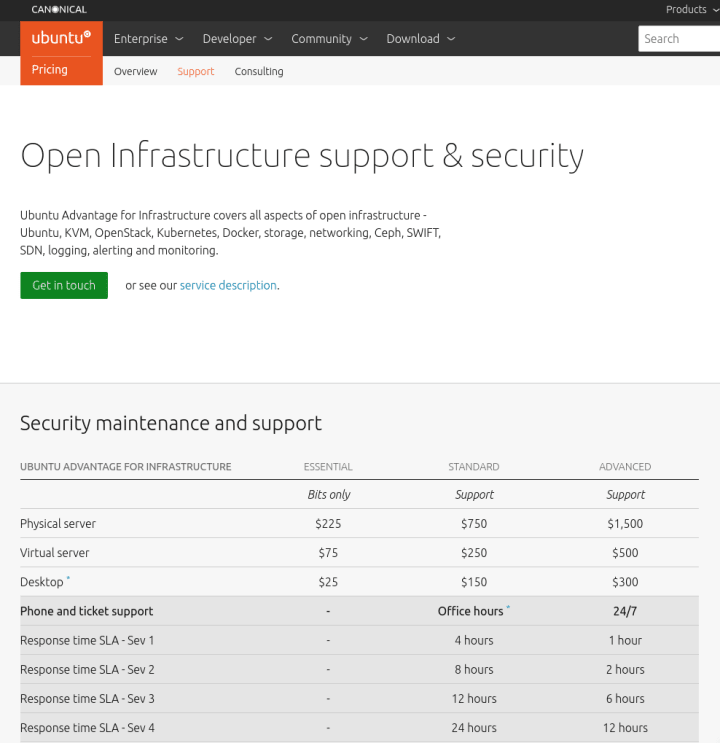Click the $150 Desktop price
The width and height of the screenshot is (720, 743).
(474, 582)
